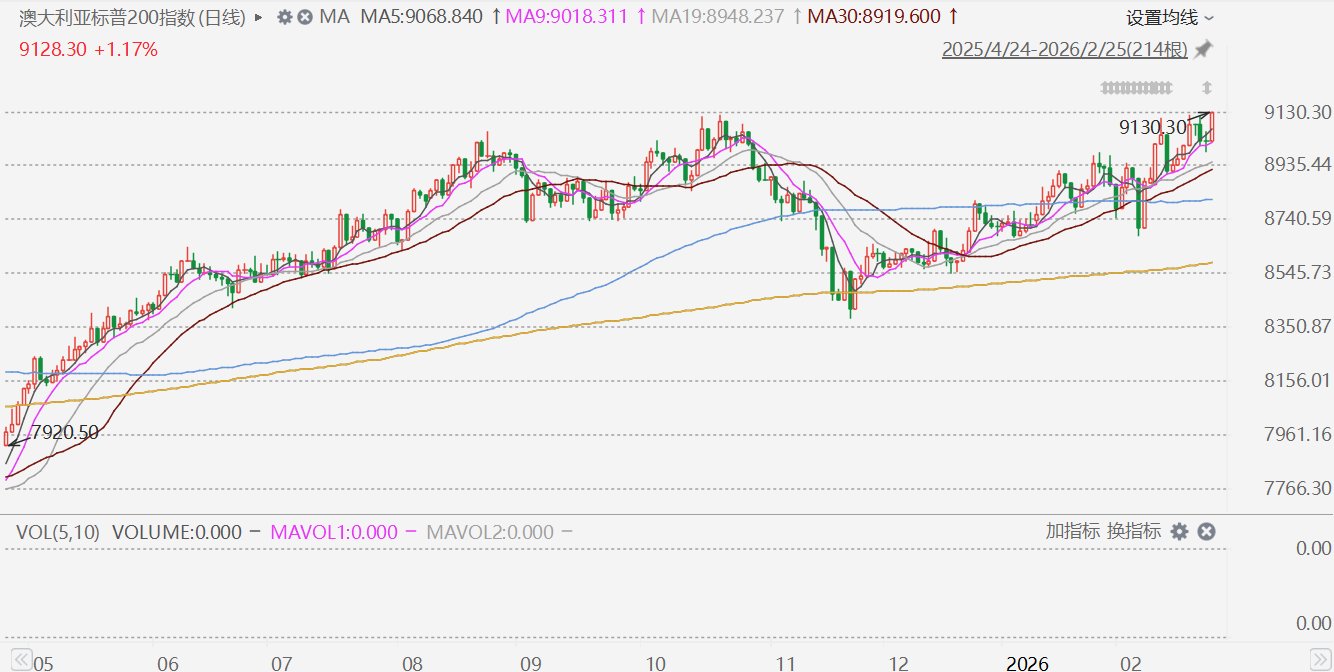Click the 2026 label on the time axis
The width and height of the screenshot is (1334, 672).
click(1026, 663)
